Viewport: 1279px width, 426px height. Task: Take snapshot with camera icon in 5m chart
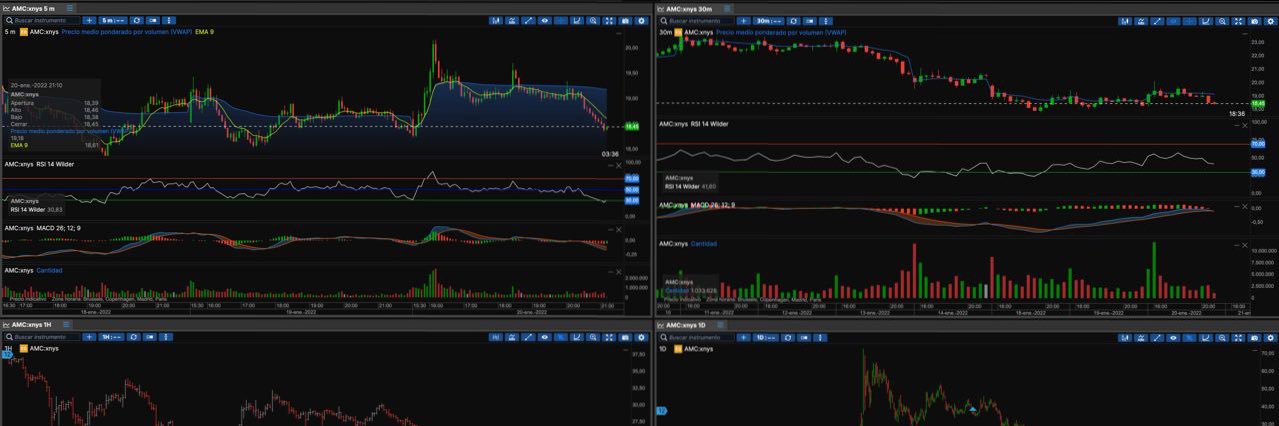click(x=625, y=20)
